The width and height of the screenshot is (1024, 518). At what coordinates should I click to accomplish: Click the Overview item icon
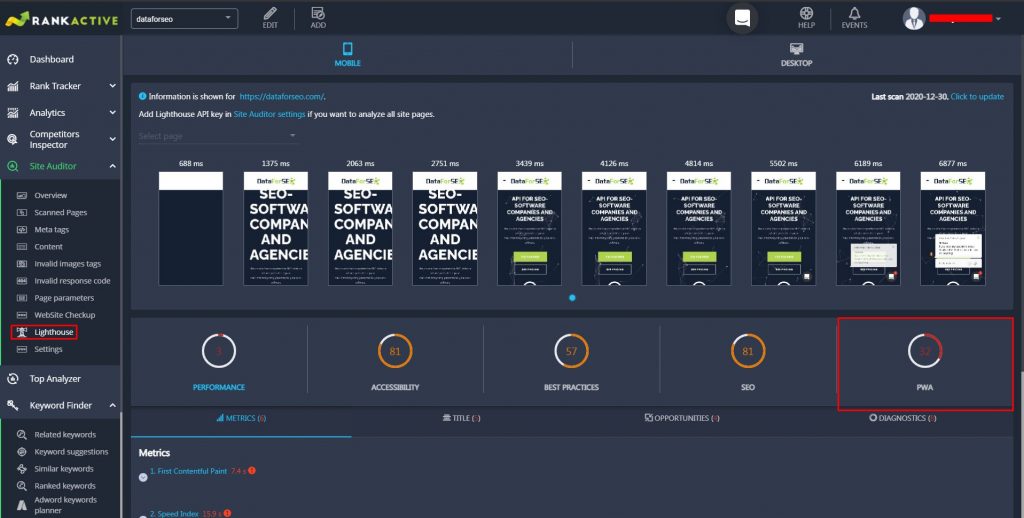click(x=22, y=195)
